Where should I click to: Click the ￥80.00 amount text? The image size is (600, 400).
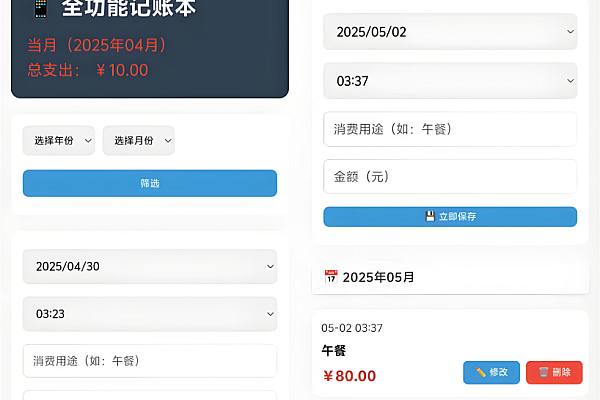click(x=349, y=376)
